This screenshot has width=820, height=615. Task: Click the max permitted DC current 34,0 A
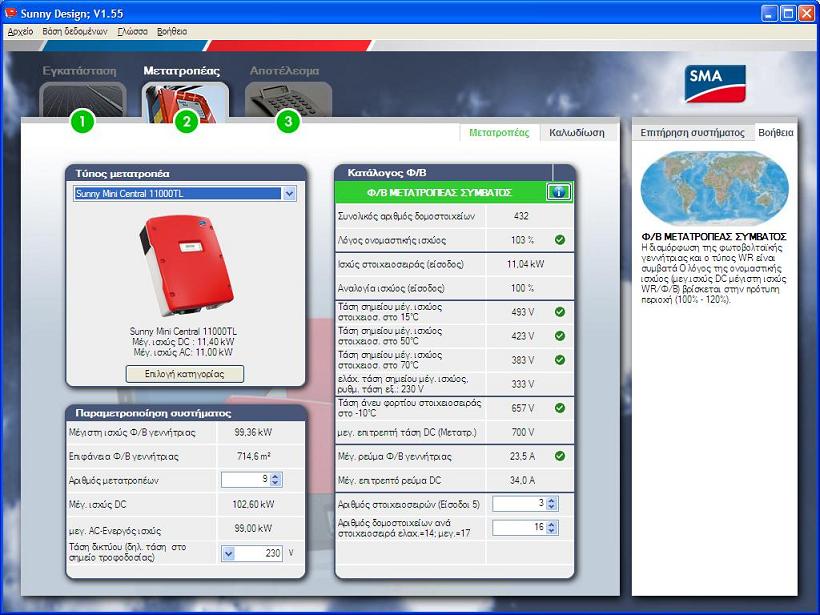[522, 480]
